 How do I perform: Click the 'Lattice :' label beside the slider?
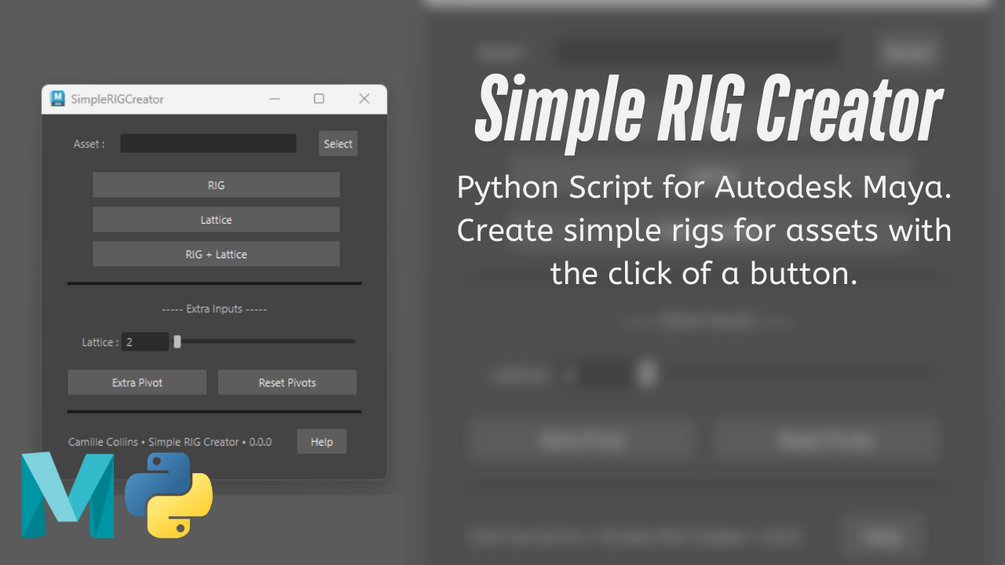tap(100, 342)
